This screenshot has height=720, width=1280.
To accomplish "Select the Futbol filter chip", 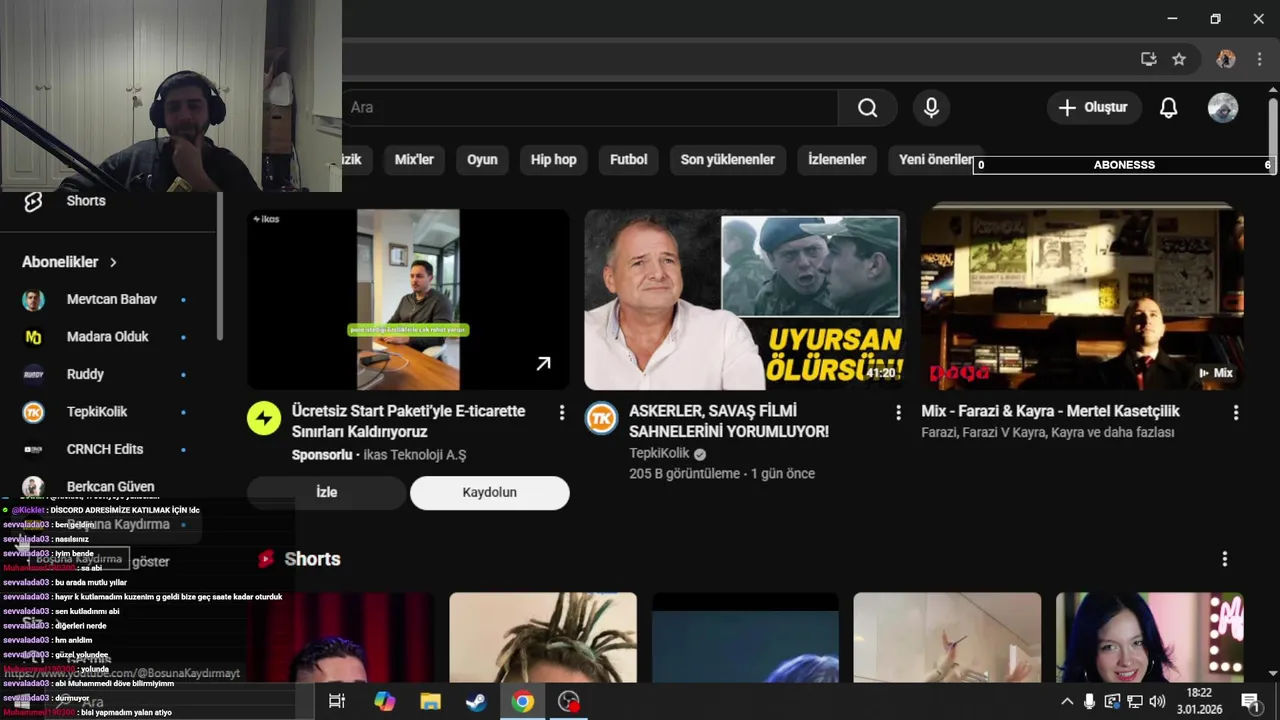I will [x=629, y=160].
